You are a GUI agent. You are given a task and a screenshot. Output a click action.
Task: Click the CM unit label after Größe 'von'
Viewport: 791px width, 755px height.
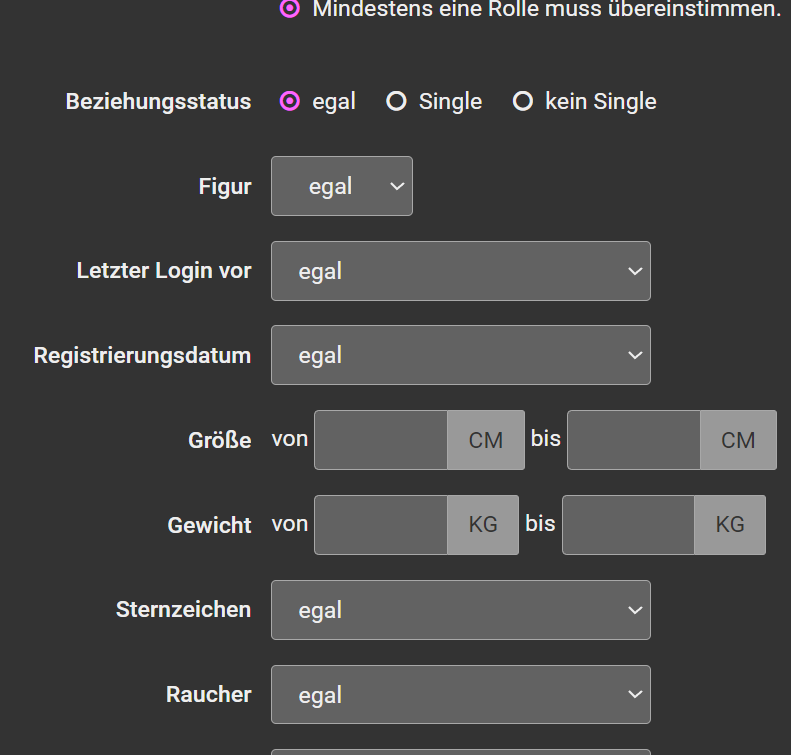coord(486,440)
